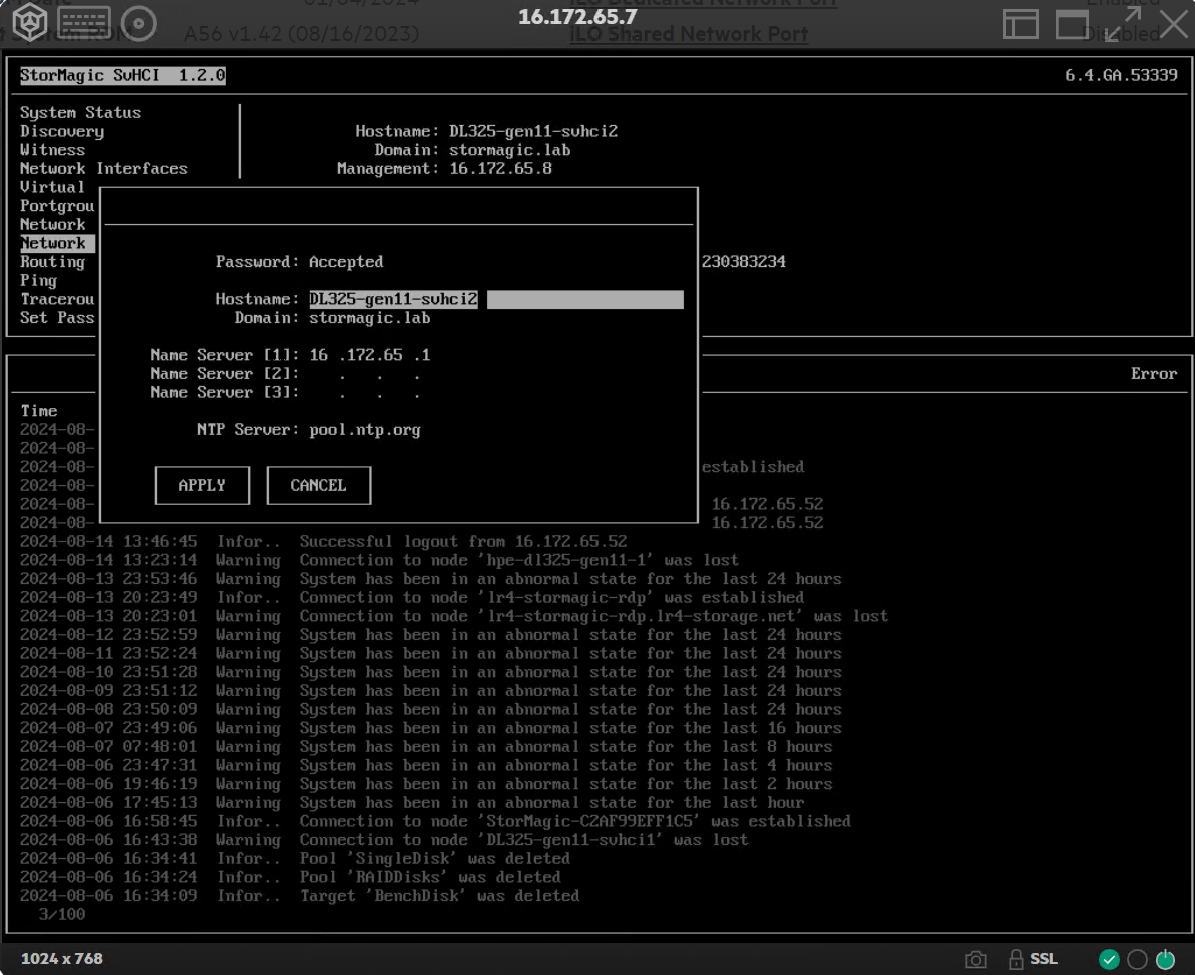Image resolution: width=1195 pixels, height=975 pixels.
Task: Open the Routing menu entry
Action: 53,262
